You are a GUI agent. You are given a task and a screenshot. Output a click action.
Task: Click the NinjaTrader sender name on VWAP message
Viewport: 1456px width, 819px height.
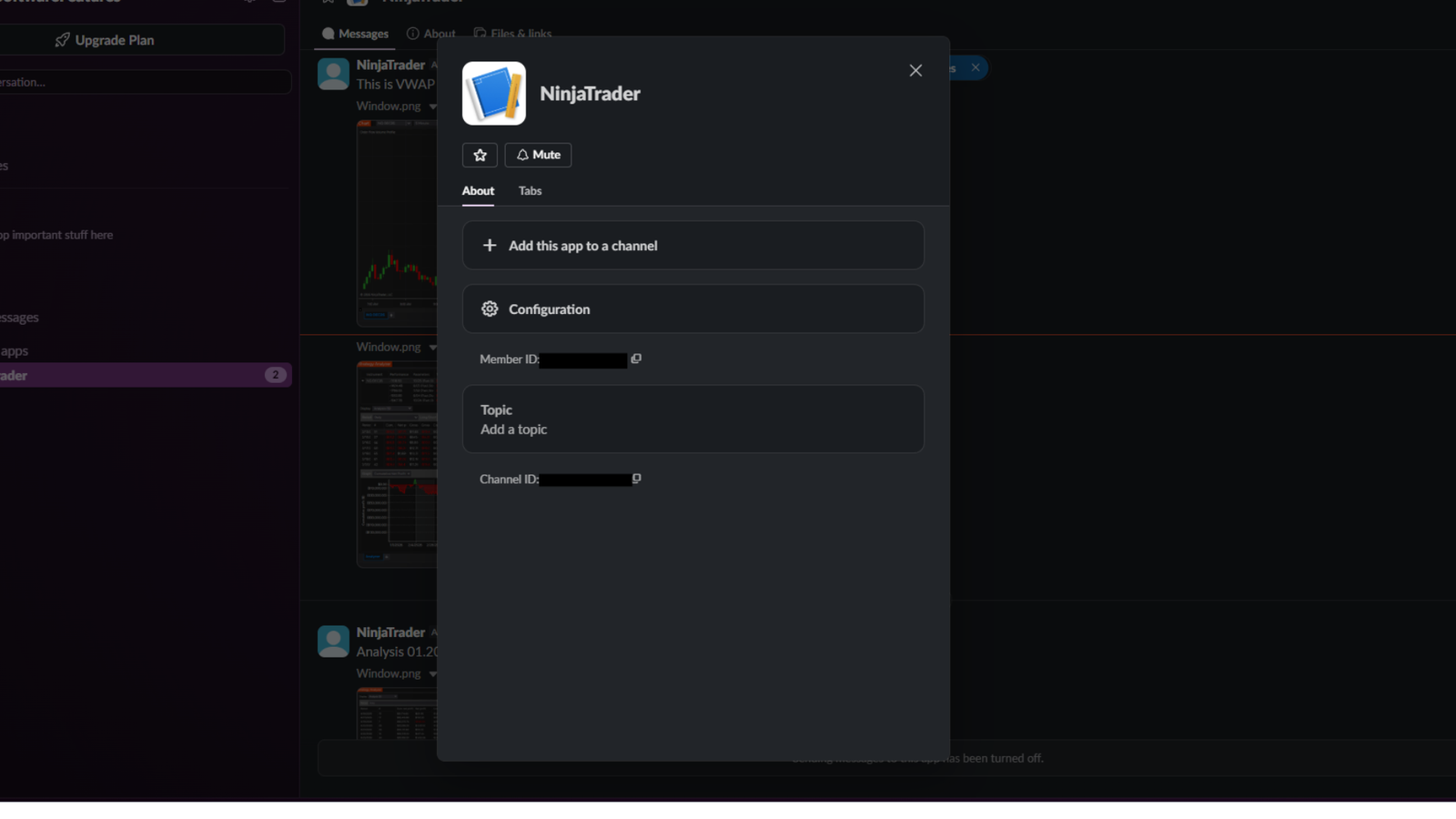point(390,65)
